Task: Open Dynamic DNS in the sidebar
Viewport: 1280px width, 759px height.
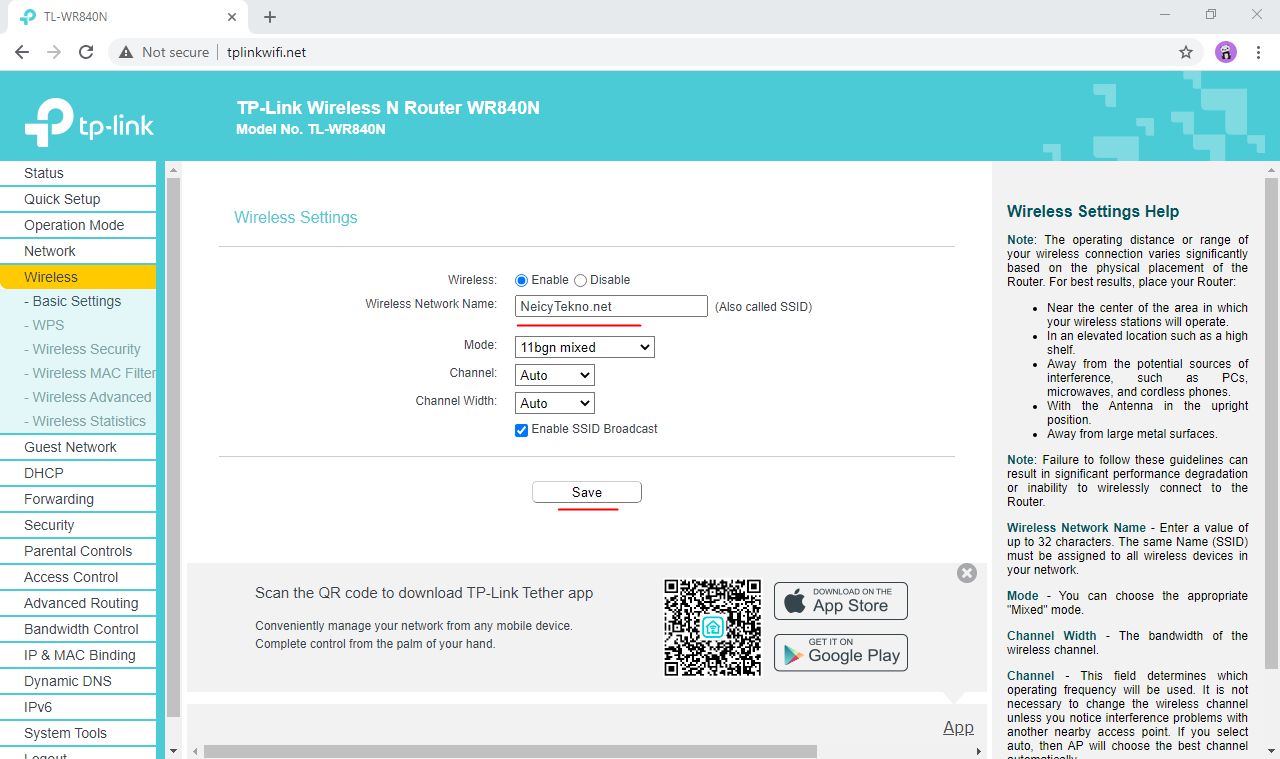Action: pos(78,681)
